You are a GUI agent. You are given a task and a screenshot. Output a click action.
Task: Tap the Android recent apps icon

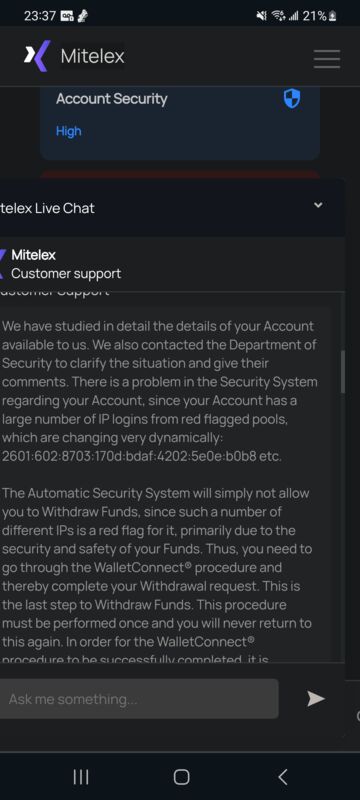81,777
